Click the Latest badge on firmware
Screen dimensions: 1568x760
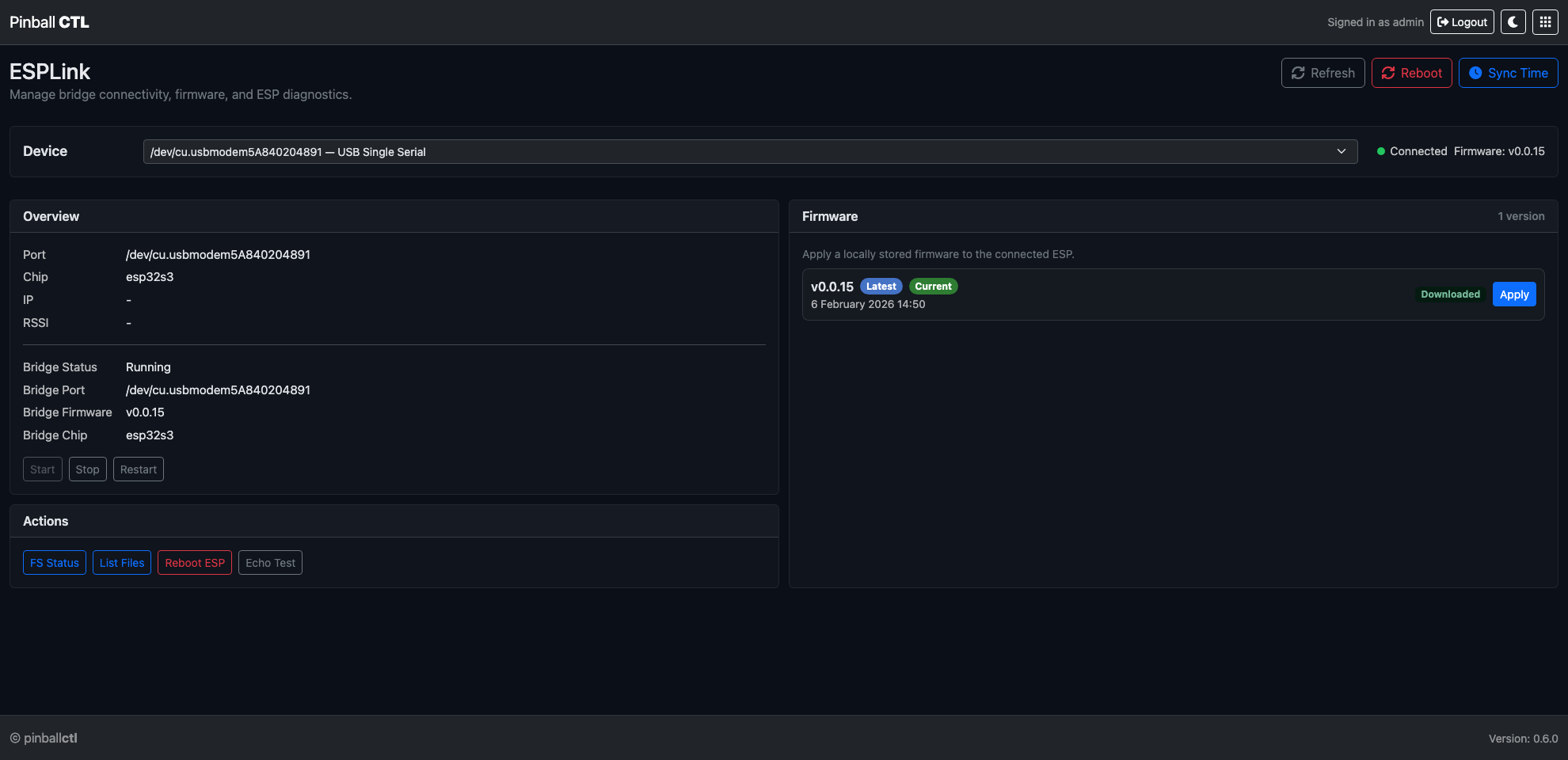click(881, 287)
